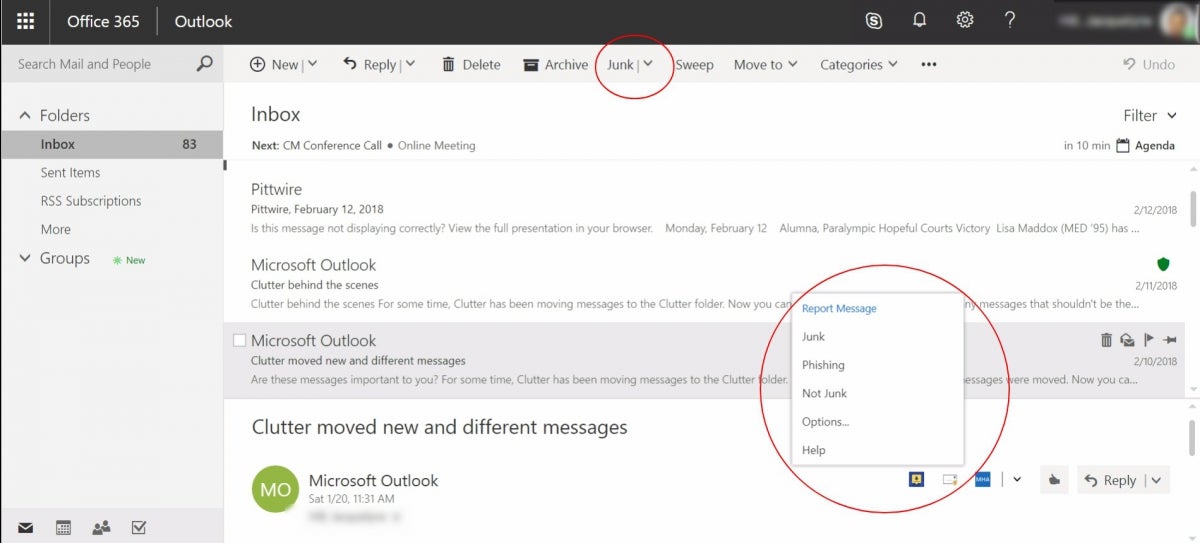Image resolution: width=1200 pixels, height=543 pixels.
Task: Open the Junk dropdown arrow
Action: (648, 64)
